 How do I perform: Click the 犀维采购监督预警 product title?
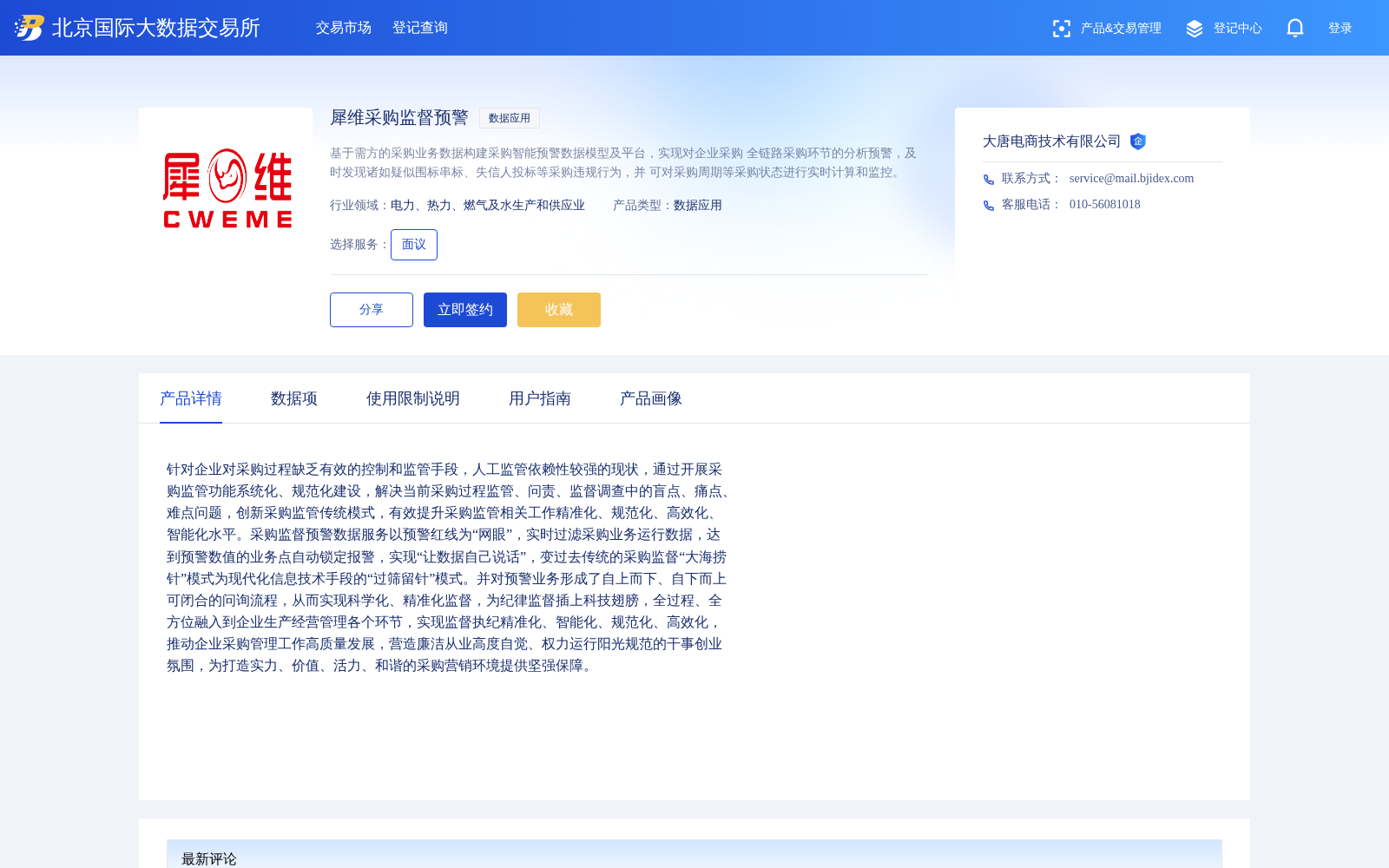[x=399, y=118]
